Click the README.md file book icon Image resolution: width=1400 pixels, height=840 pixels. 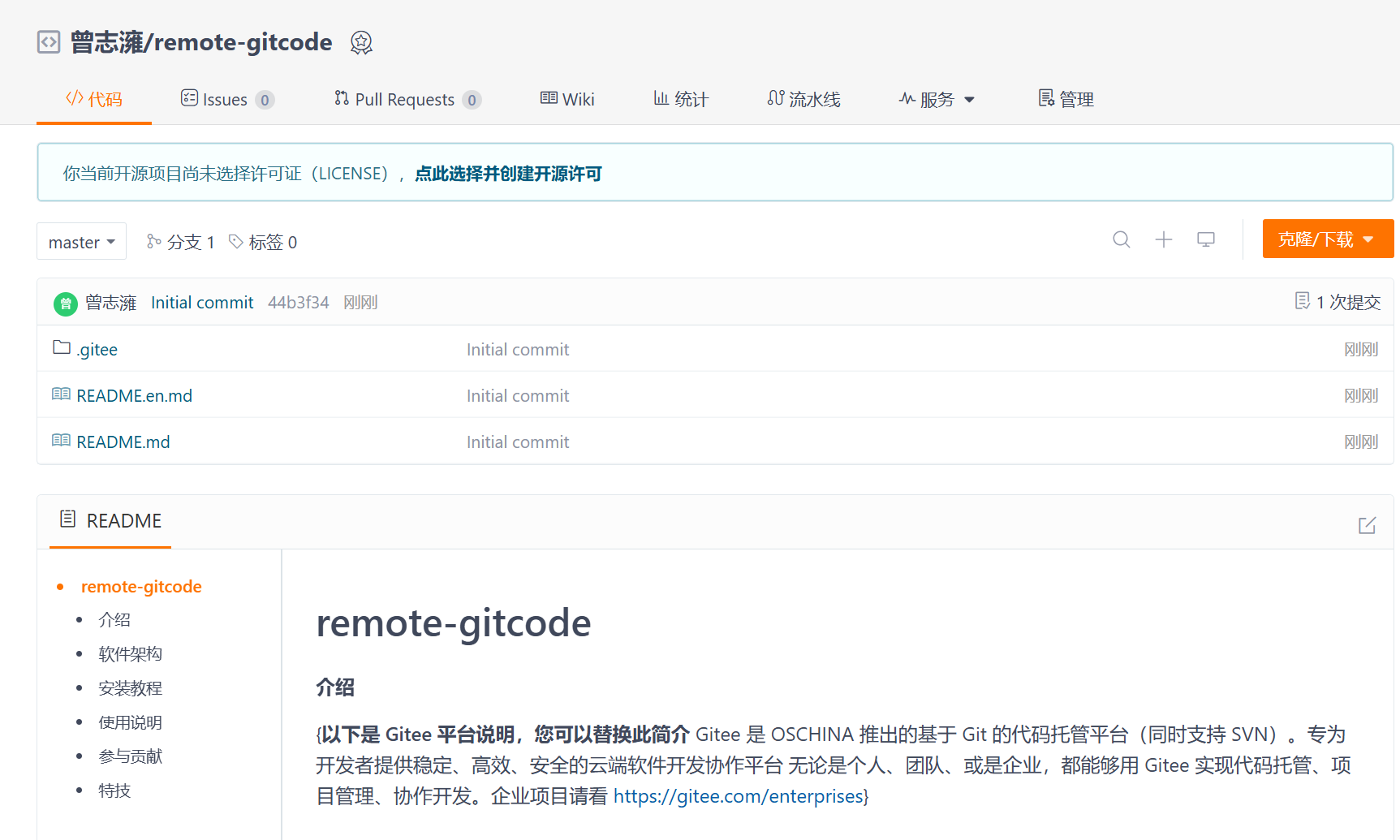tap(61, 440)
